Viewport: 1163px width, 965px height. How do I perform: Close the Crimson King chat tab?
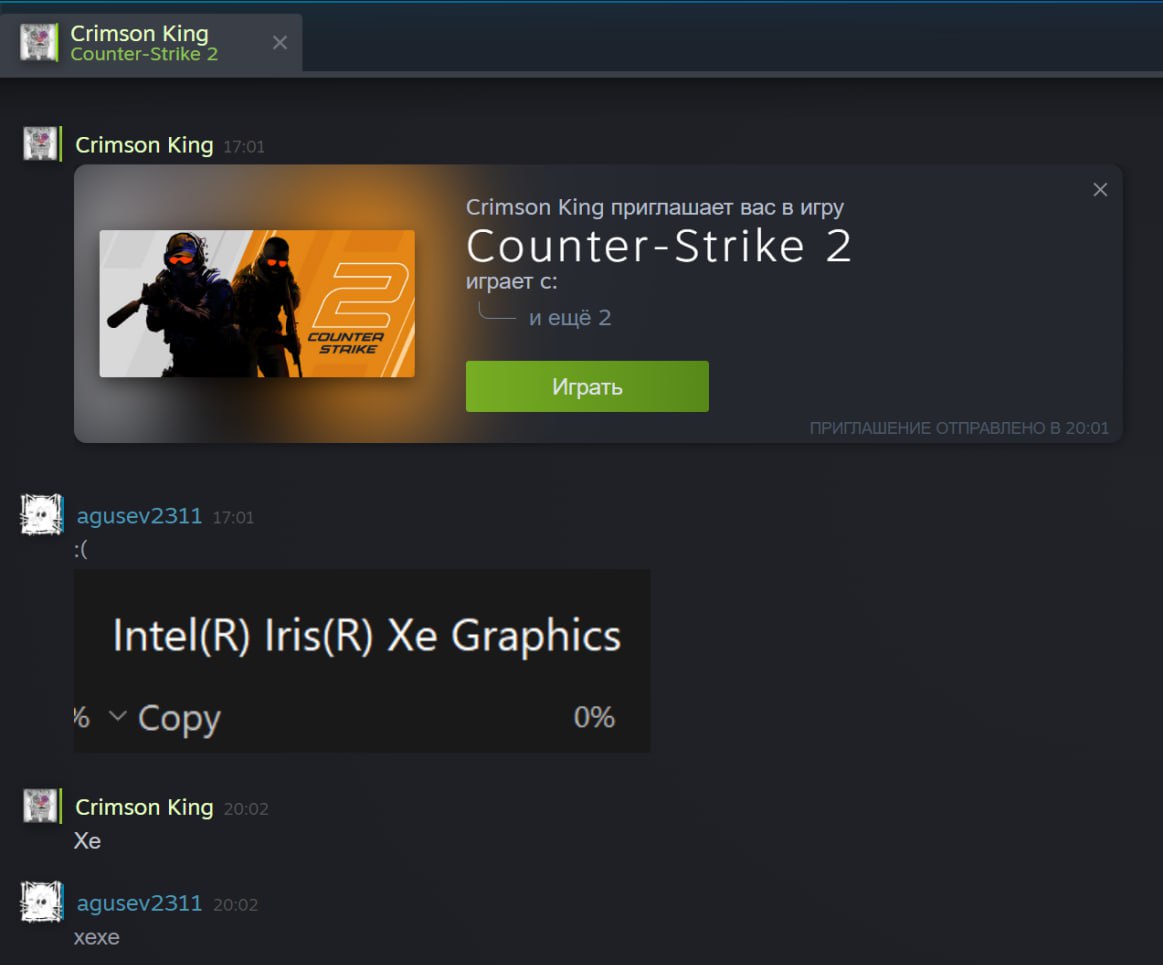point(280,43)
